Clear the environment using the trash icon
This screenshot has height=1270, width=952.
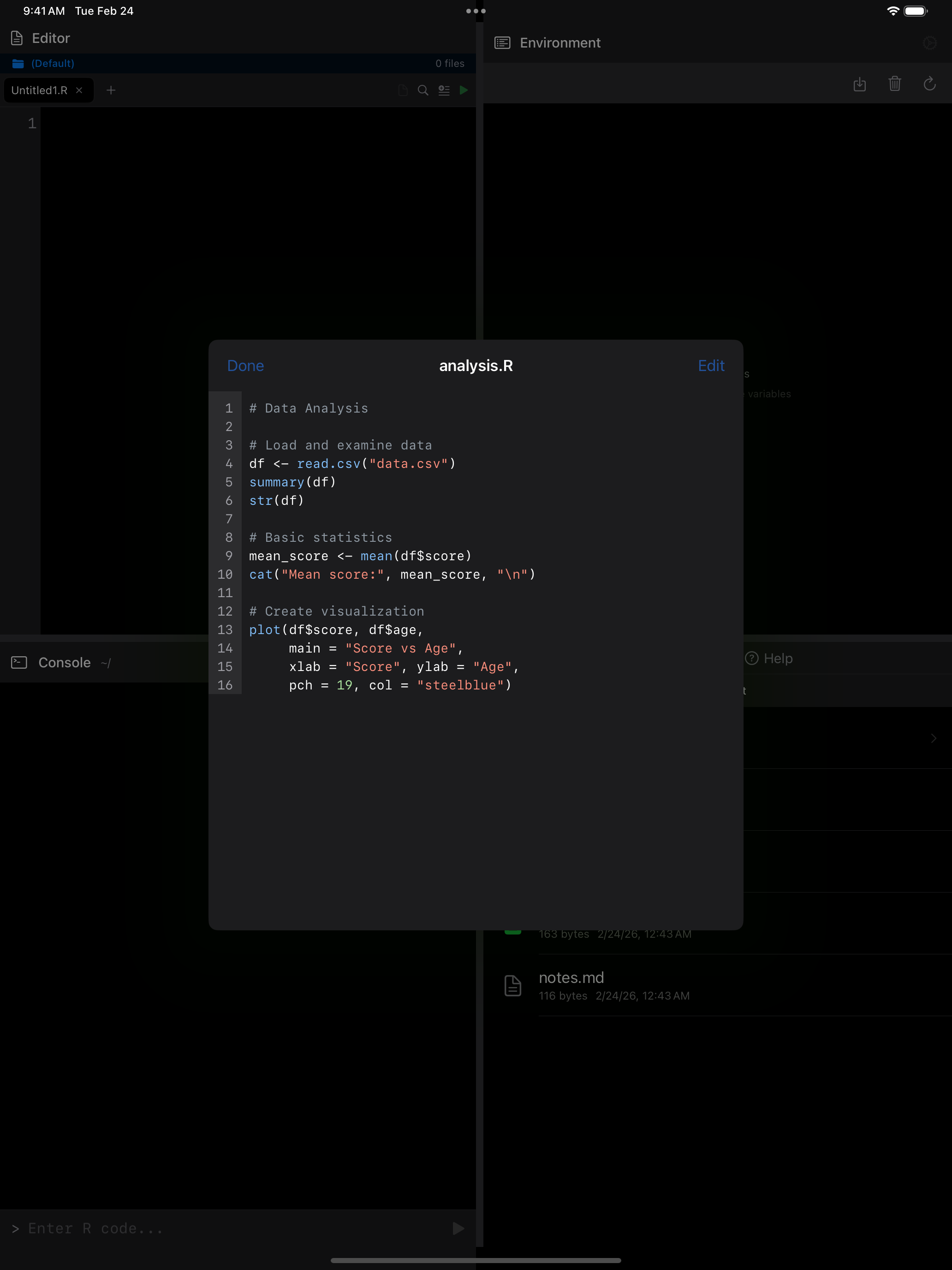click(895, 84)
